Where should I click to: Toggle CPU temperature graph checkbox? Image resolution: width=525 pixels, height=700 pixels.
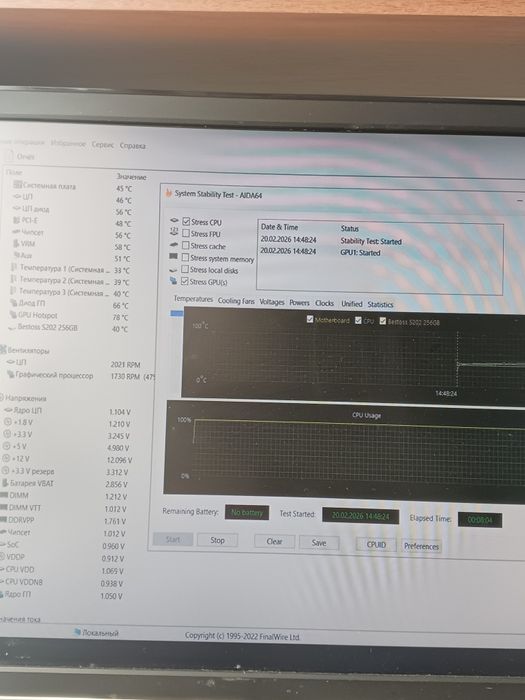(x=358, y=321)
